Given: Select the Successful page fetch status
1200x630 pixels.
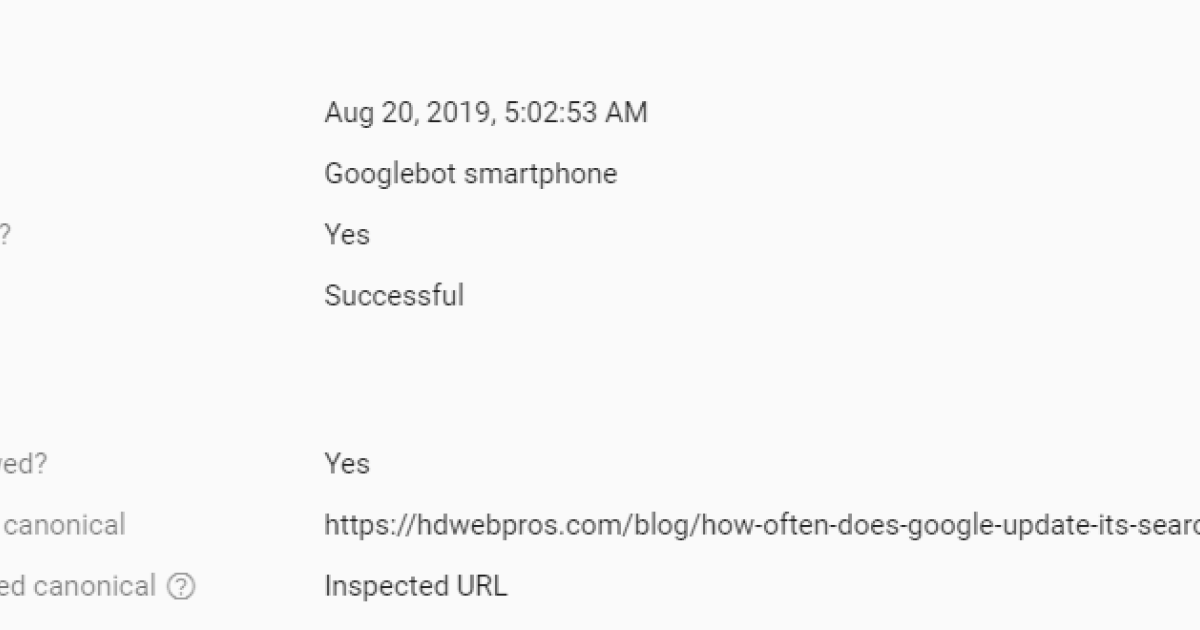Looking at the screenshot, I should 394,296.
